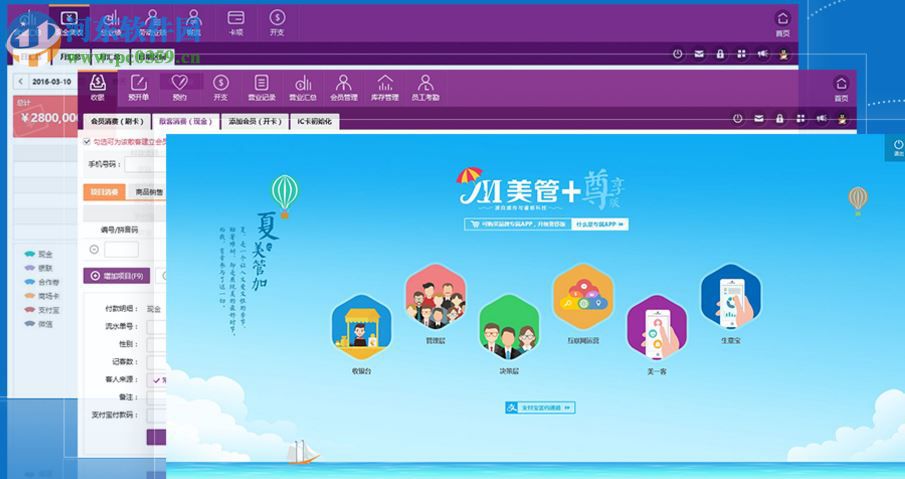Open the 美一客 phone hexagon icon

(x=656, y=327)
